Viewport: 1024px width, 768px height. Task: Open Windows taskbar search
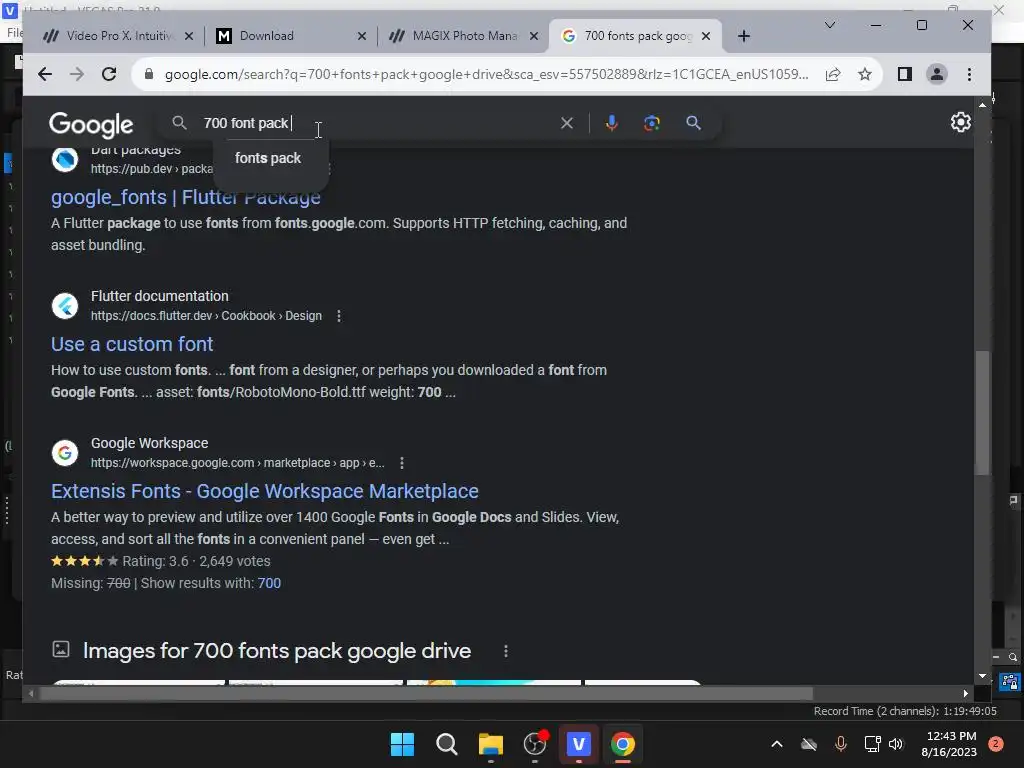click(x=447, y=744)
